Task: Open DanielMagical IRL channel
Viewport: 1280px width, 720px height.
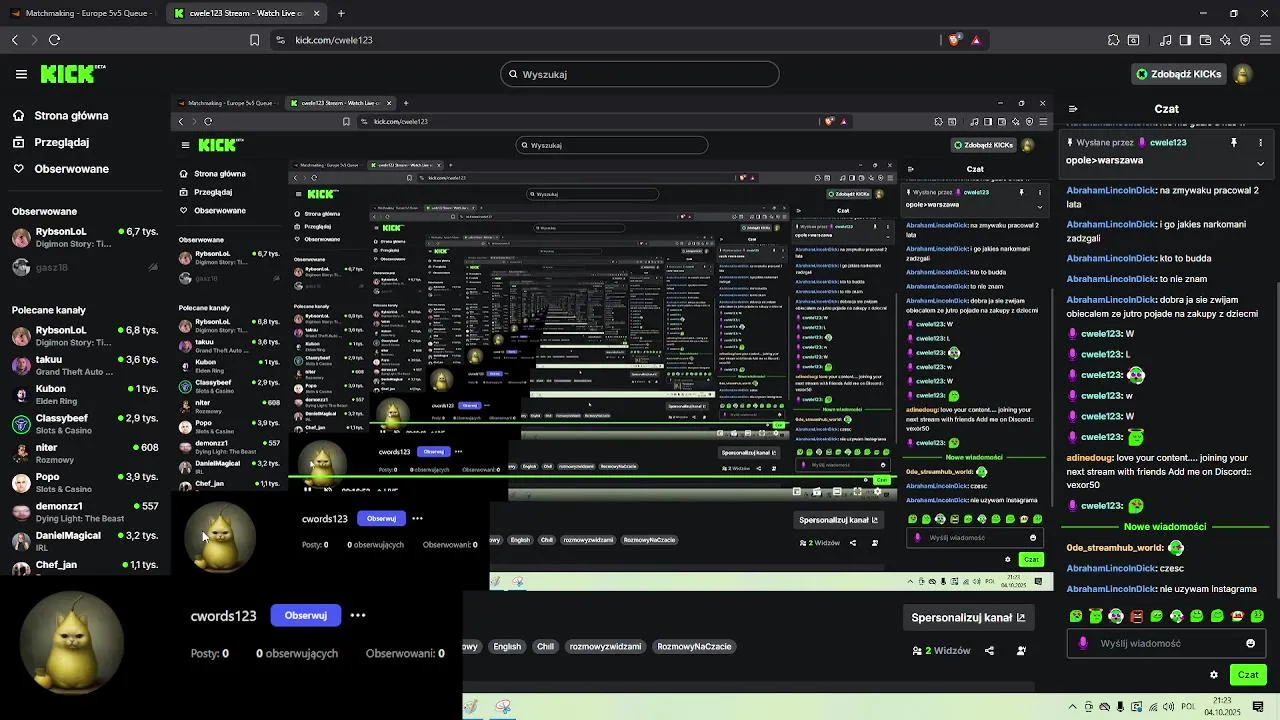Action: point(85,541)
